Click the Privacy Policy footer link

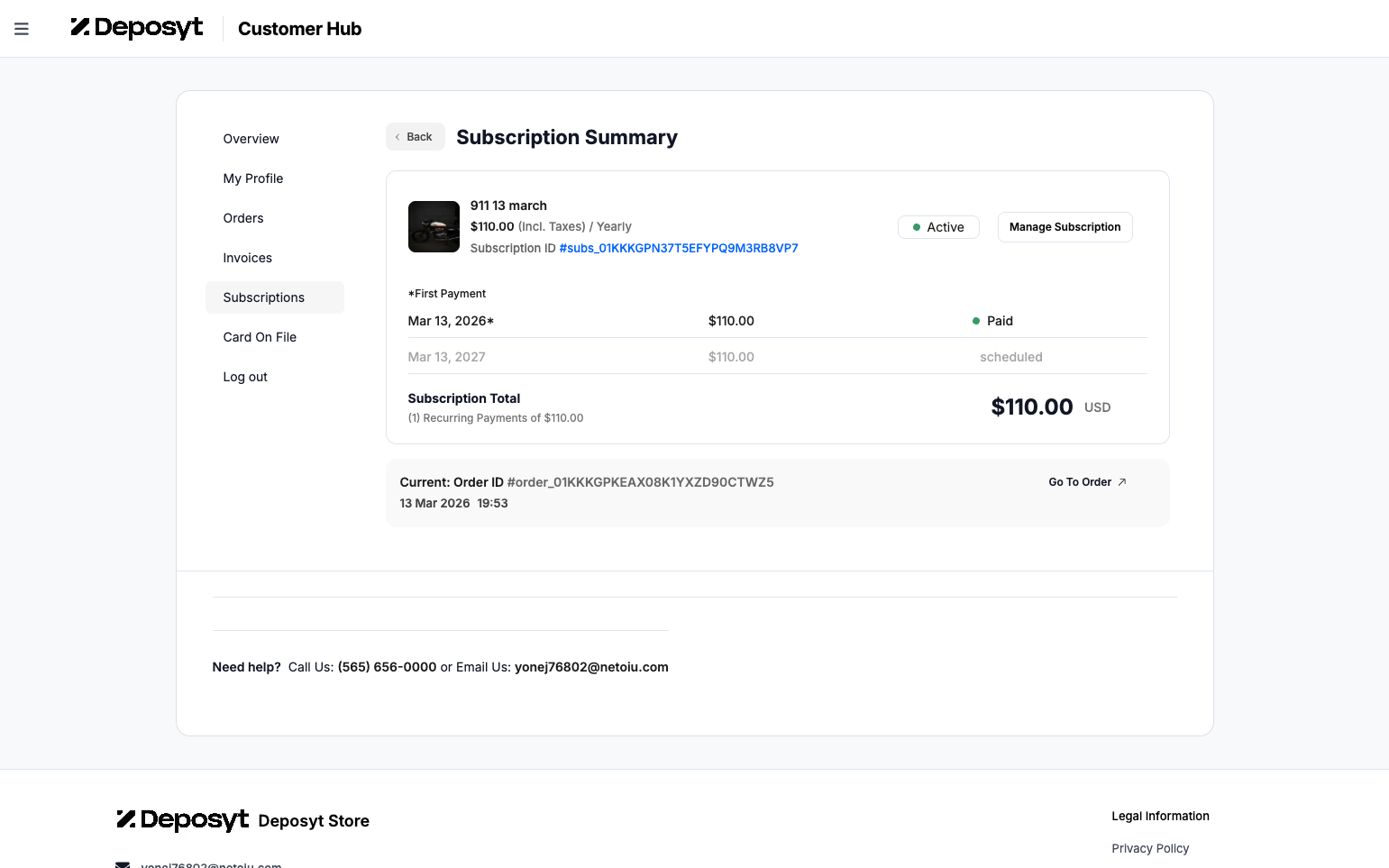(x=1150, y=848)
